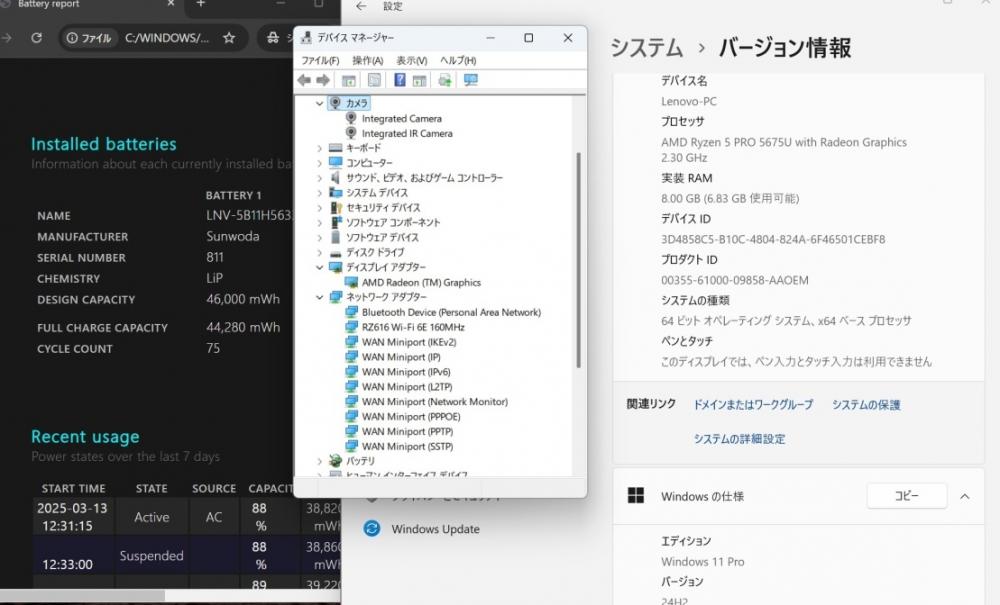The height and width of the screenshot is (605, 1000).
Task: Open Windows Update in Settings sidebar
Action: pos(436,529)
